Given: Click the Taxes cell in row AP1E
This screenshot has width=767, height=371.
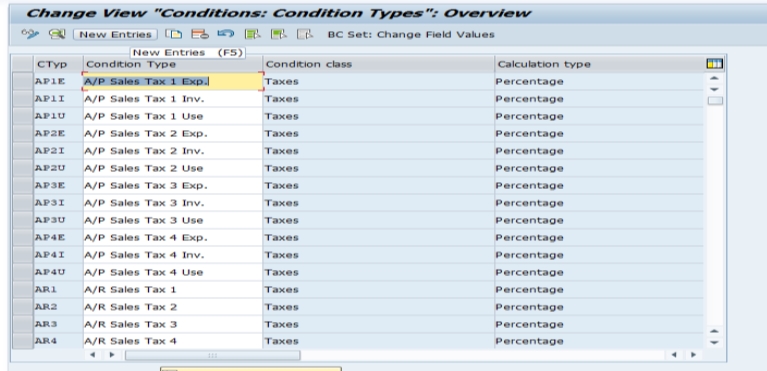Looking at the screenshot, I should pos(379,81).
